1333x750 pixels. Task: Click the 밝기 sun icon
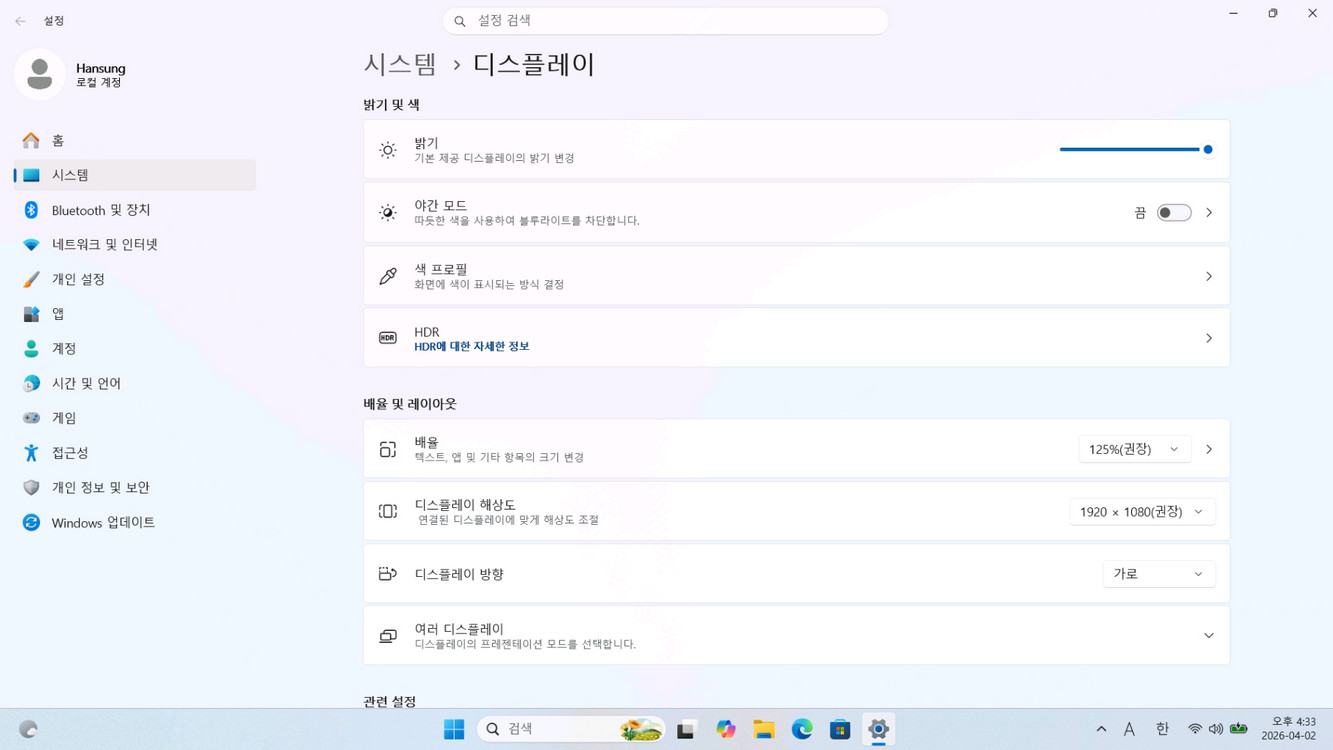[388, 149]
